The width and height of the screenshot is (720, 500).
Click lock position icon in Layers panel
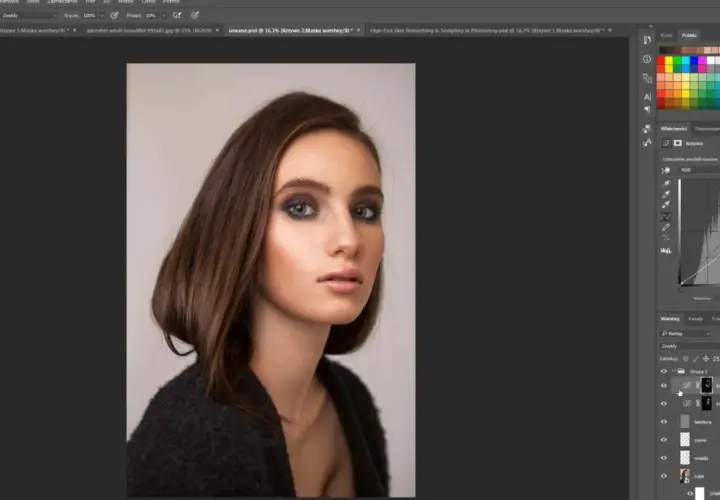pyautogui.click(x=706, y=359)
